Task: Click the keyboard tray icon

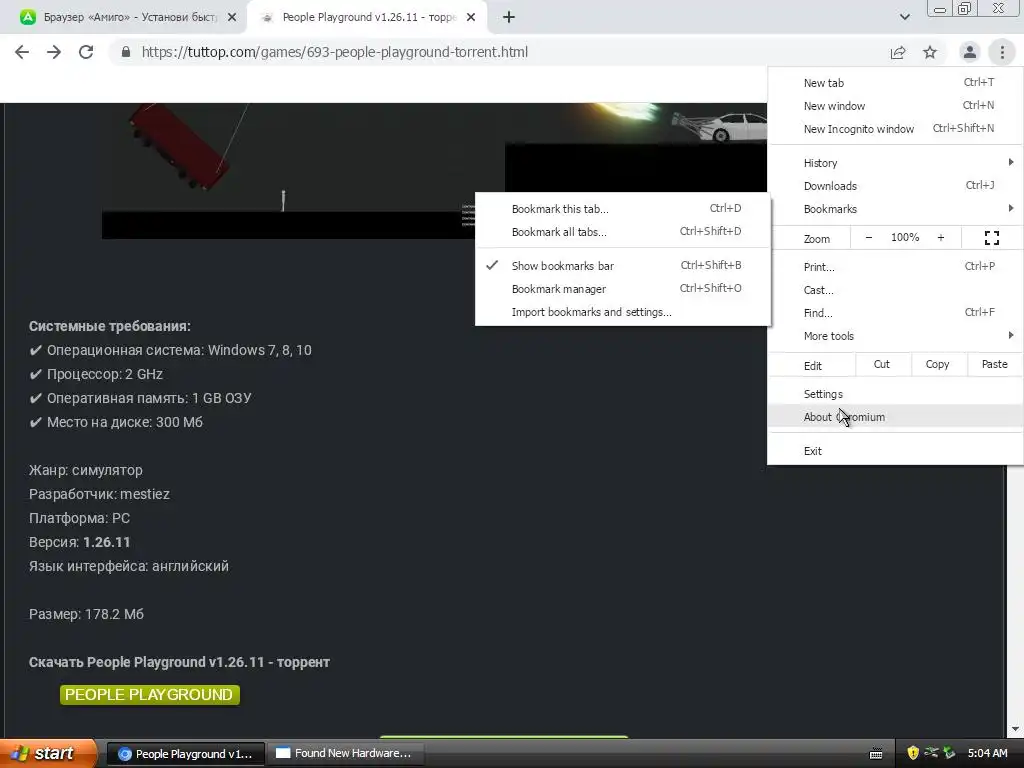Action: [876, 754]
